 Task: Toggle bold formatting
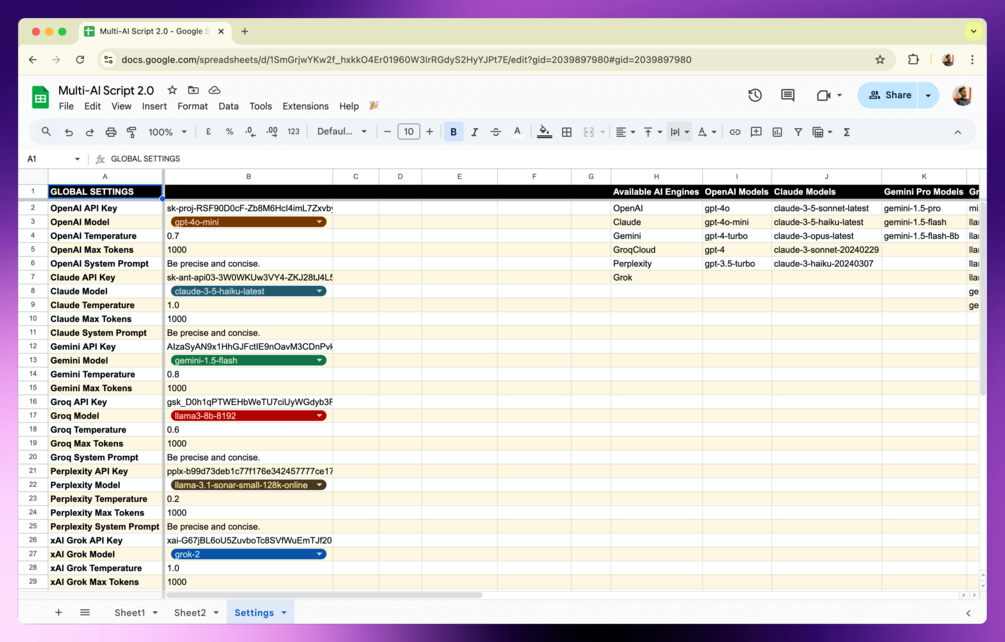[x=453, y=132]
